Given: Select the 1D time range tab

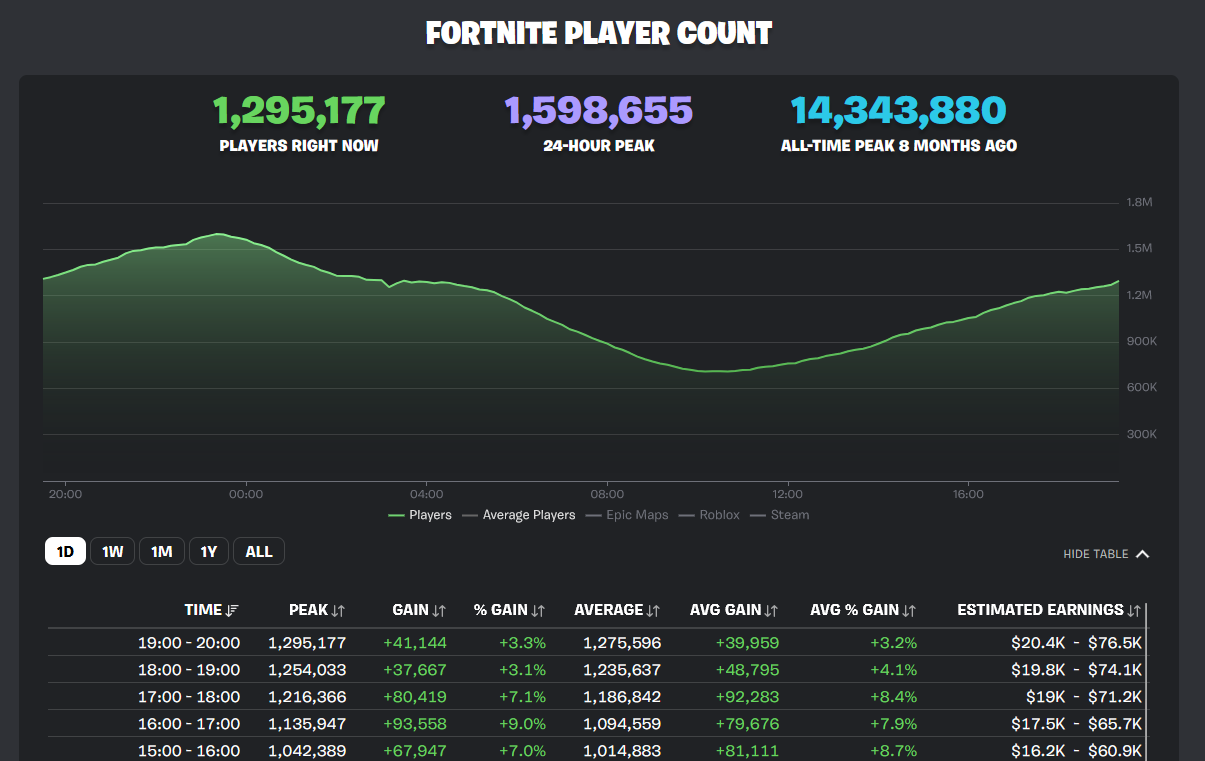Looking at the screenshot, I should (65, 551).
